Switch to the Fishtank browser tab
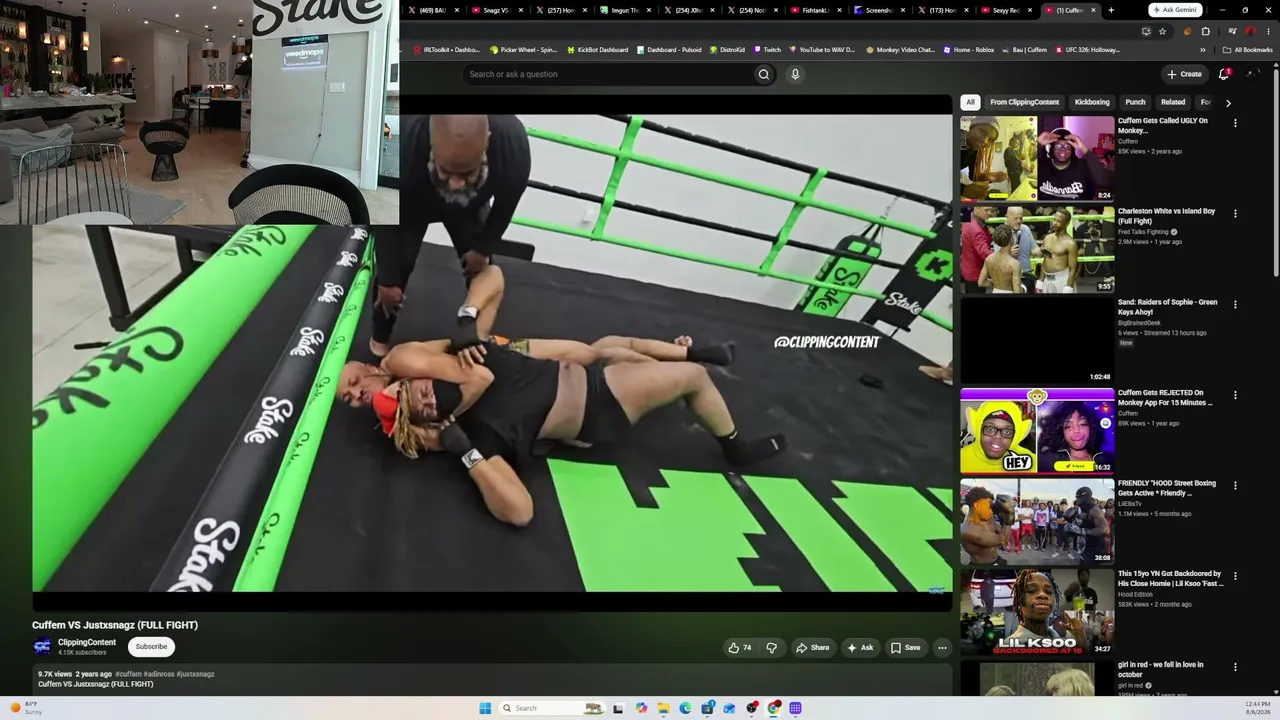The image size is (1280, 720). 817,10
